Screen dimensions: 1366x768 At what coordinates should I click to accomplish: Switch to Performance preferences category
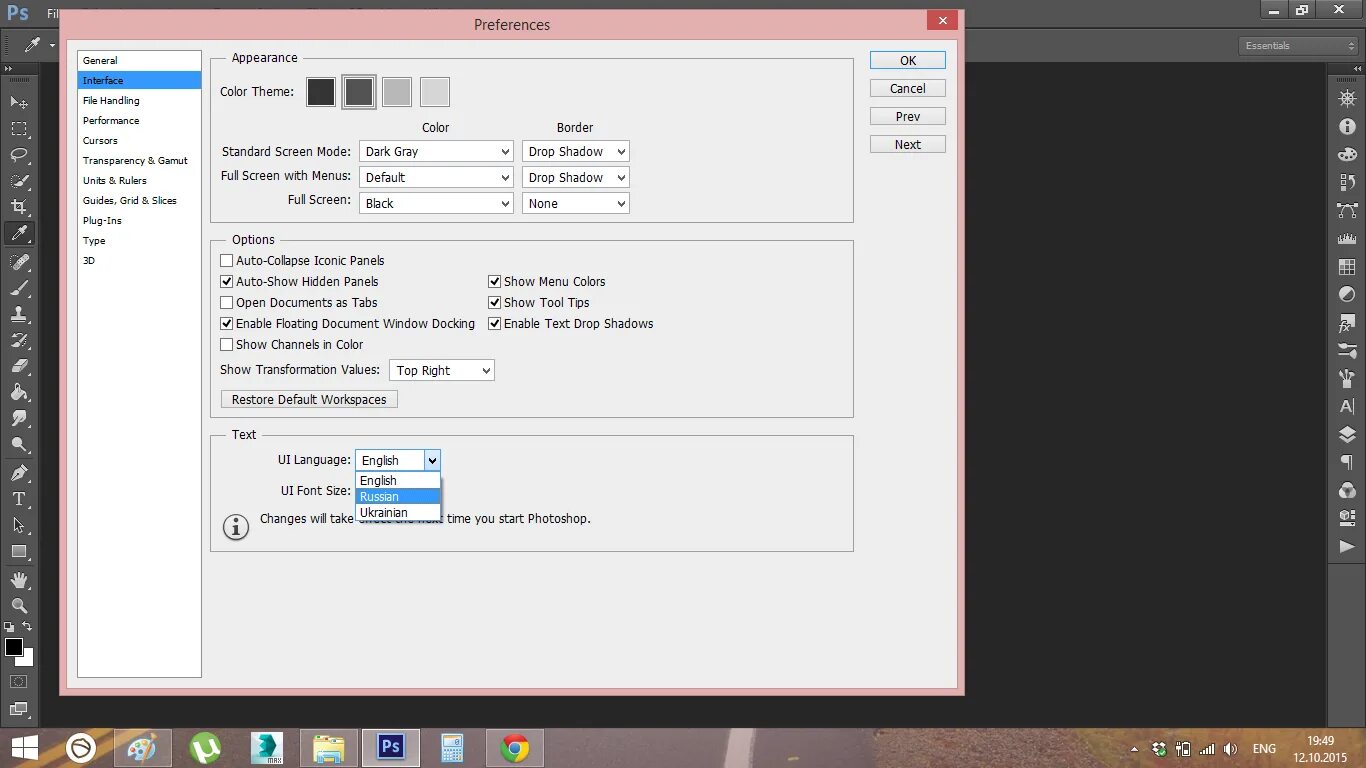(139, 120)
